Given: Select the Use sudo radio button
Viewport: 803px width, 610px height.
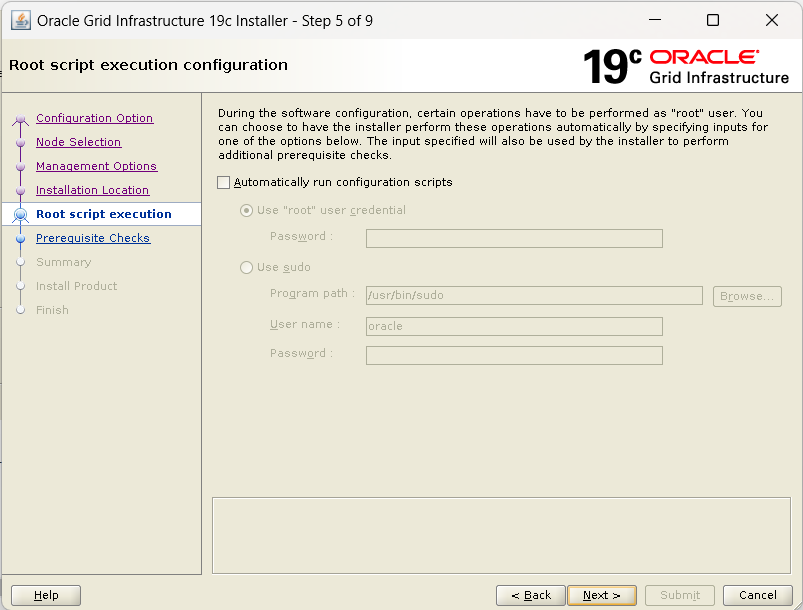Looking at the screenshot, I should [246, 267].
